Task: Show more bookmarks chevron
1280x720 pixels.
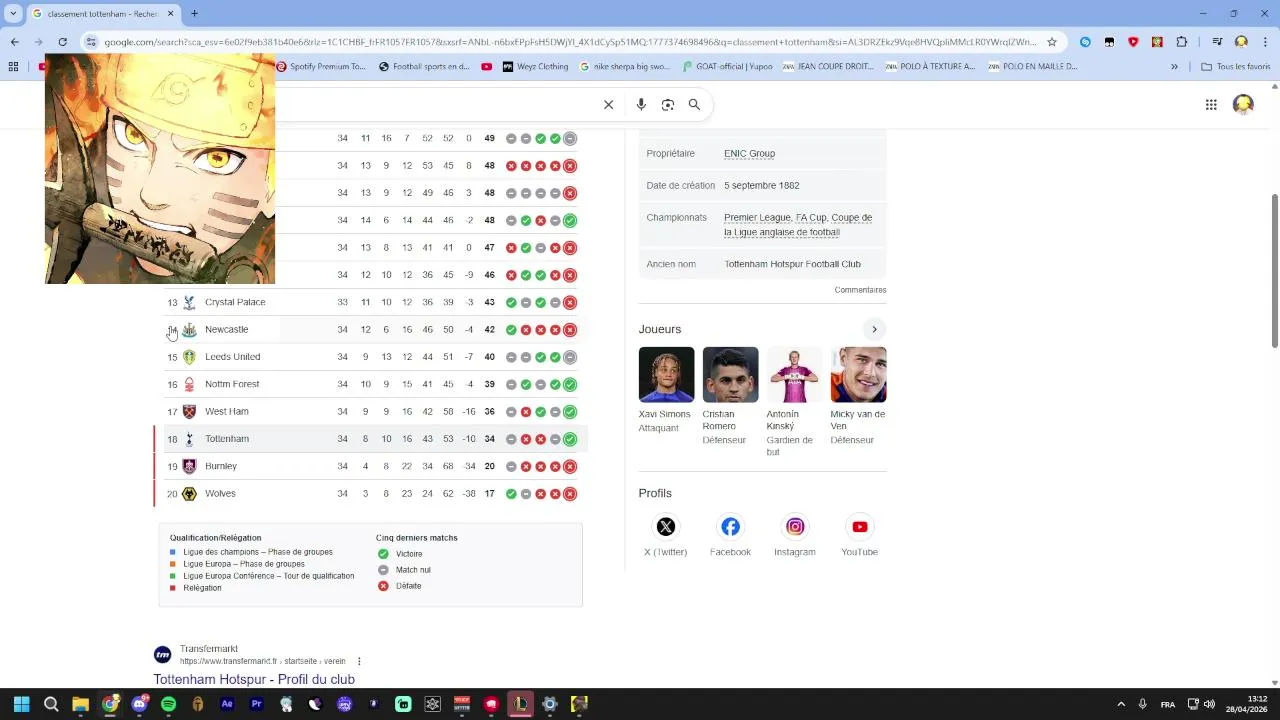Action: (x=1174, y=67)
